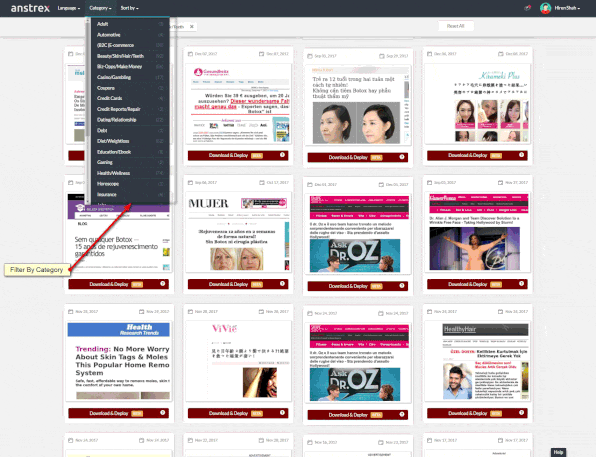596x457 pixels.
Task: Expand the HirenShah user menu
Action: pyautogui.click(x=567, y=8)
